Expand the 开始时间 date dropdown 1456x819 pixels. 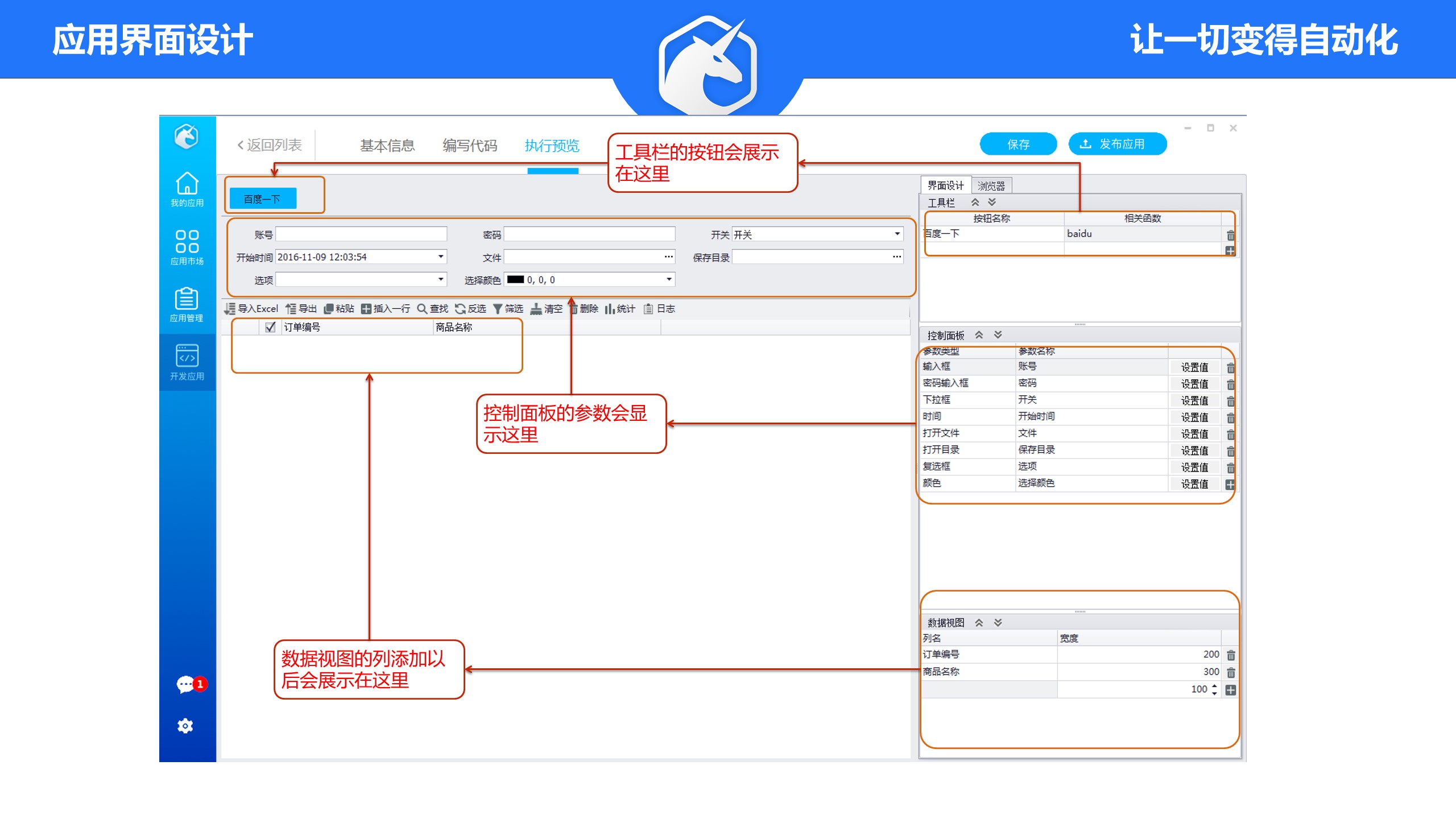pyautogui.click(x=440, y=257)
